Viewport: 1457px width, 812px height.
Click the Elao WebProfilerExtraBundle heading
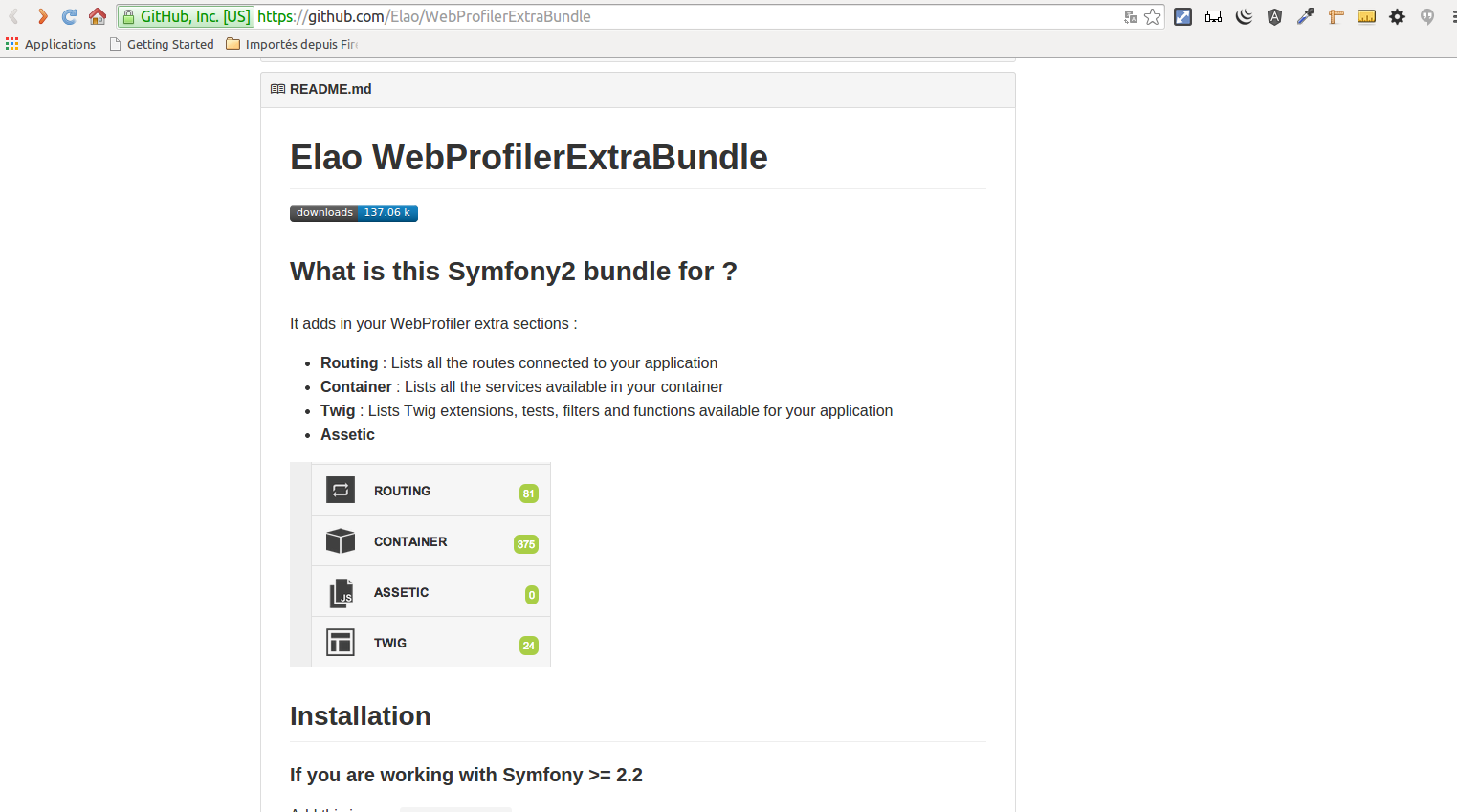point(529,158)
